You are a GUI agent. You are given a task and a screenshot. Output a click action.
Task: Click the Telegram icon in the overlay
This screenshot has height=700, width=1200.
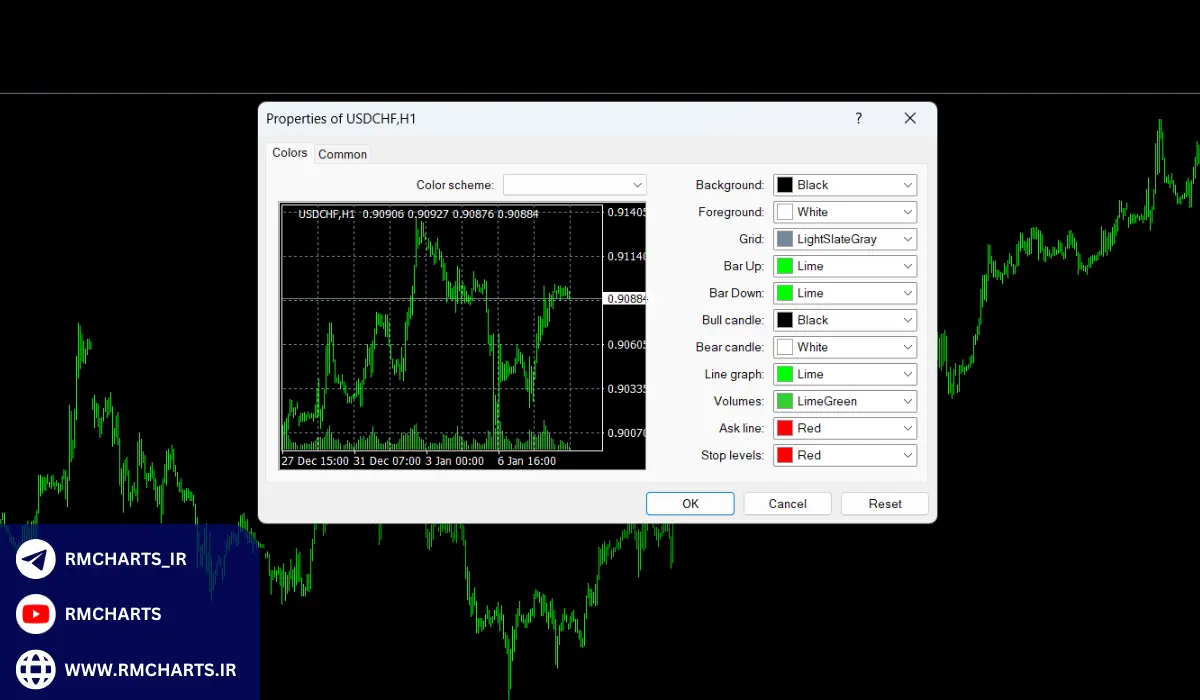tap(36, 559)
